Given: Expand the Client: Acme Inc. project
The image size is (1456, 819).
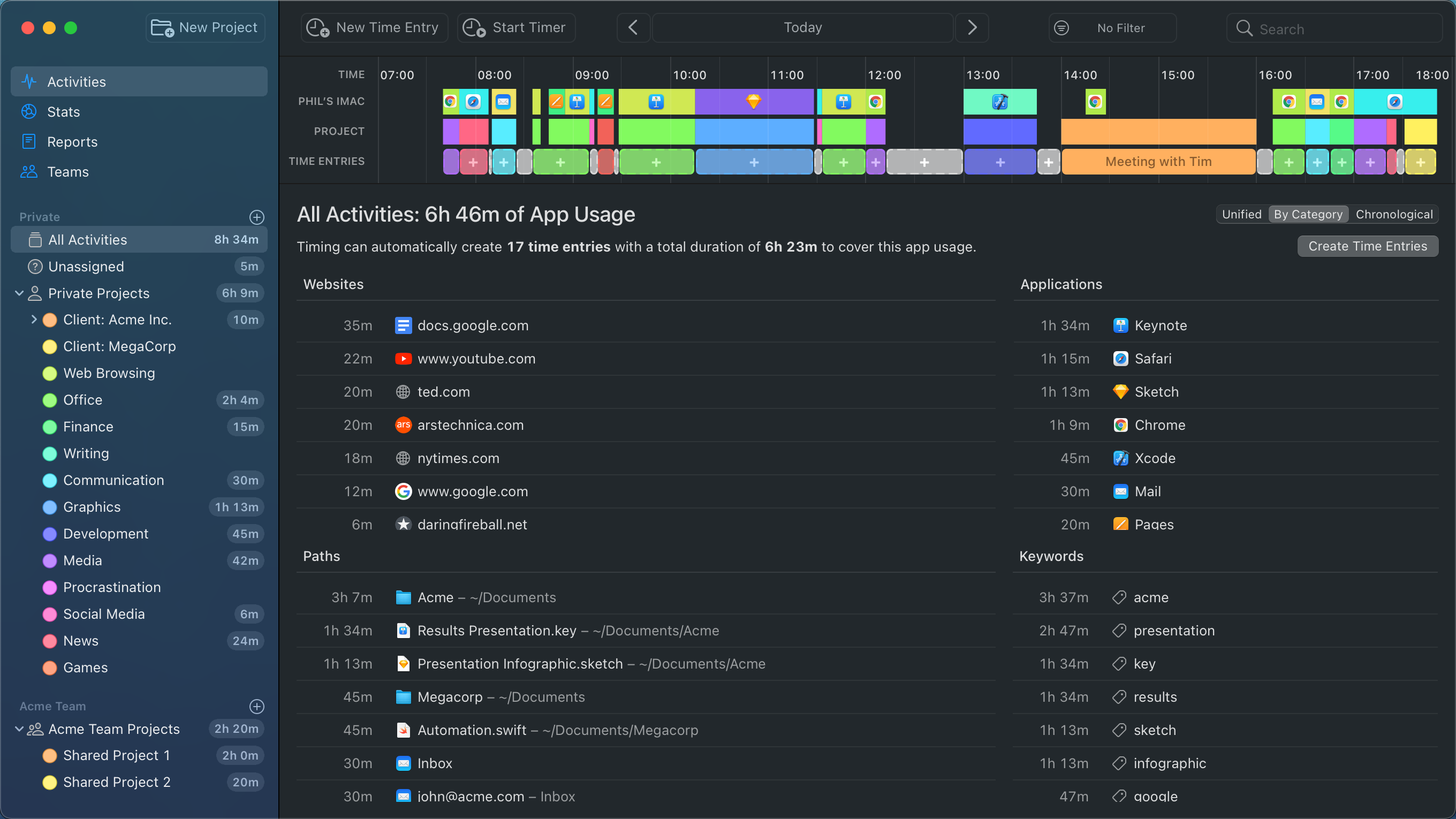Looking at the screenshot, I should 34,320.
